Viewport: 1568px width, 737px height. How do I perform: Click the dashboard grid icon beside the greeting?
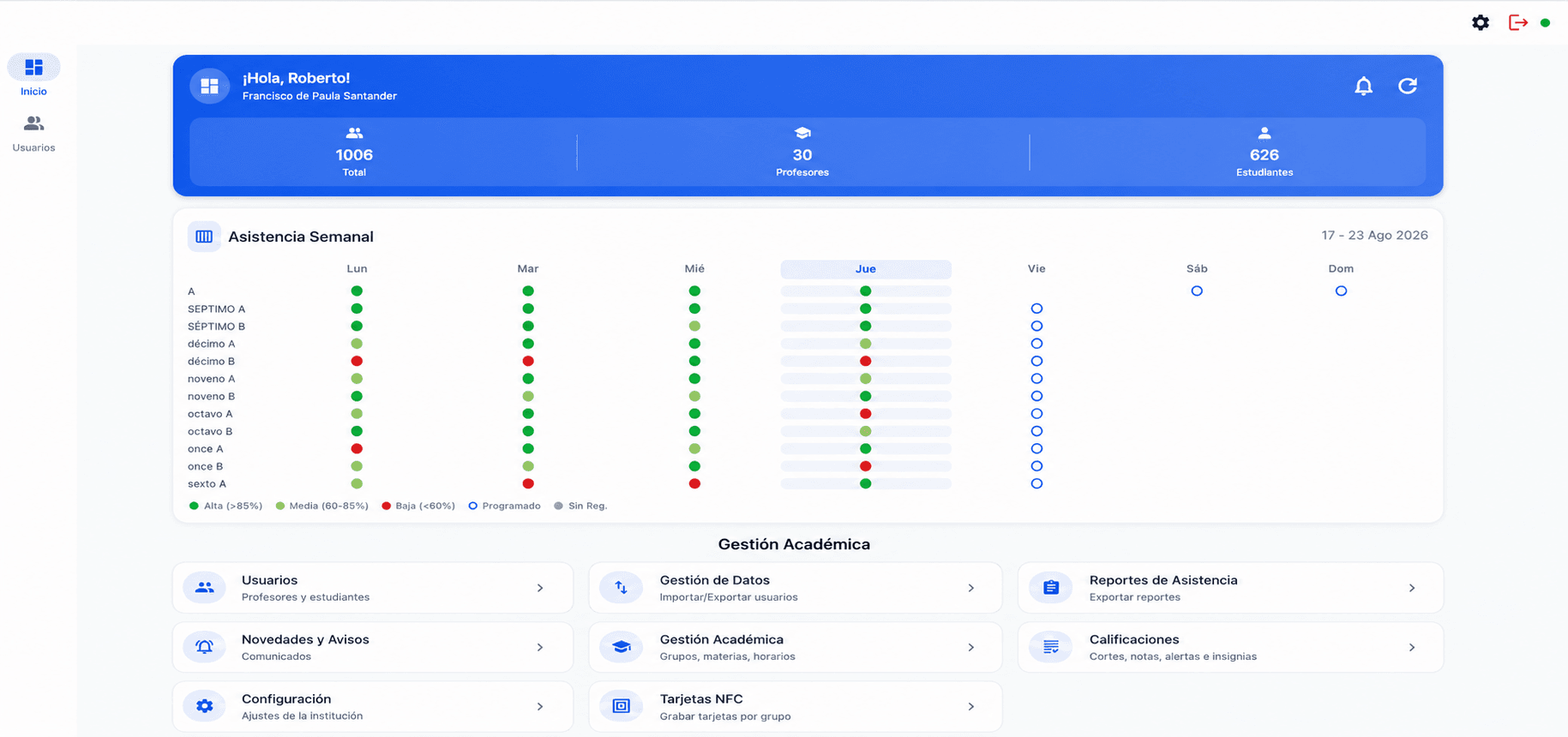pyautogui.click(x=210, y=86)
